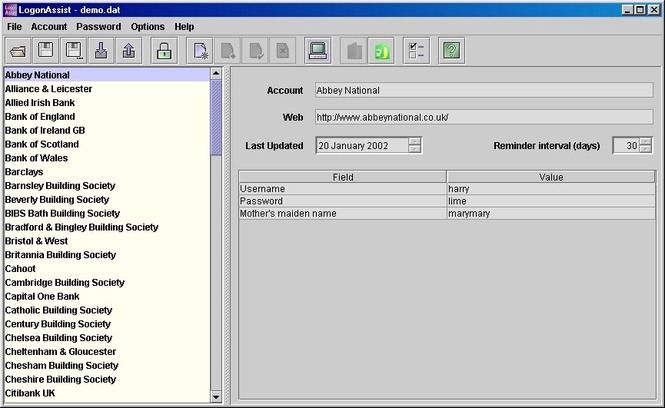Screen dimensions: 665x408
Task: Increase the Last Updated date spinner
Action: coord(415,142)
